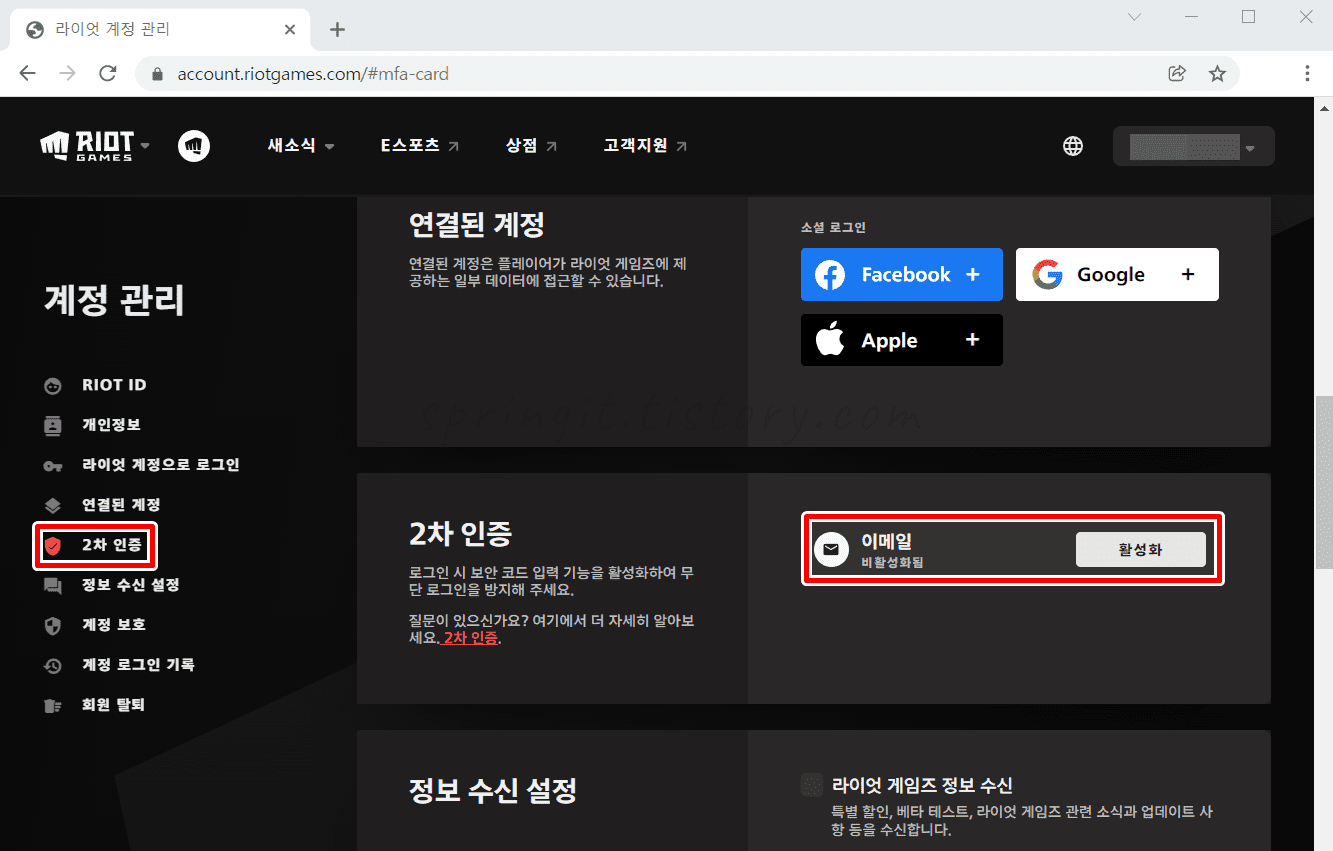Click the layers icon for 연결된 계정
This screenshot has height=851, width=1333.
[53, 506]
